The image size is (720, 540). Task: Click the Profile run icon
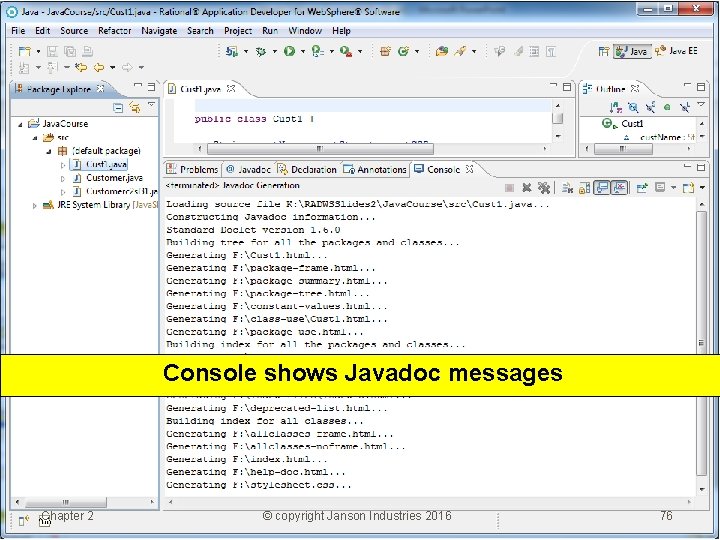pos(317,51)
